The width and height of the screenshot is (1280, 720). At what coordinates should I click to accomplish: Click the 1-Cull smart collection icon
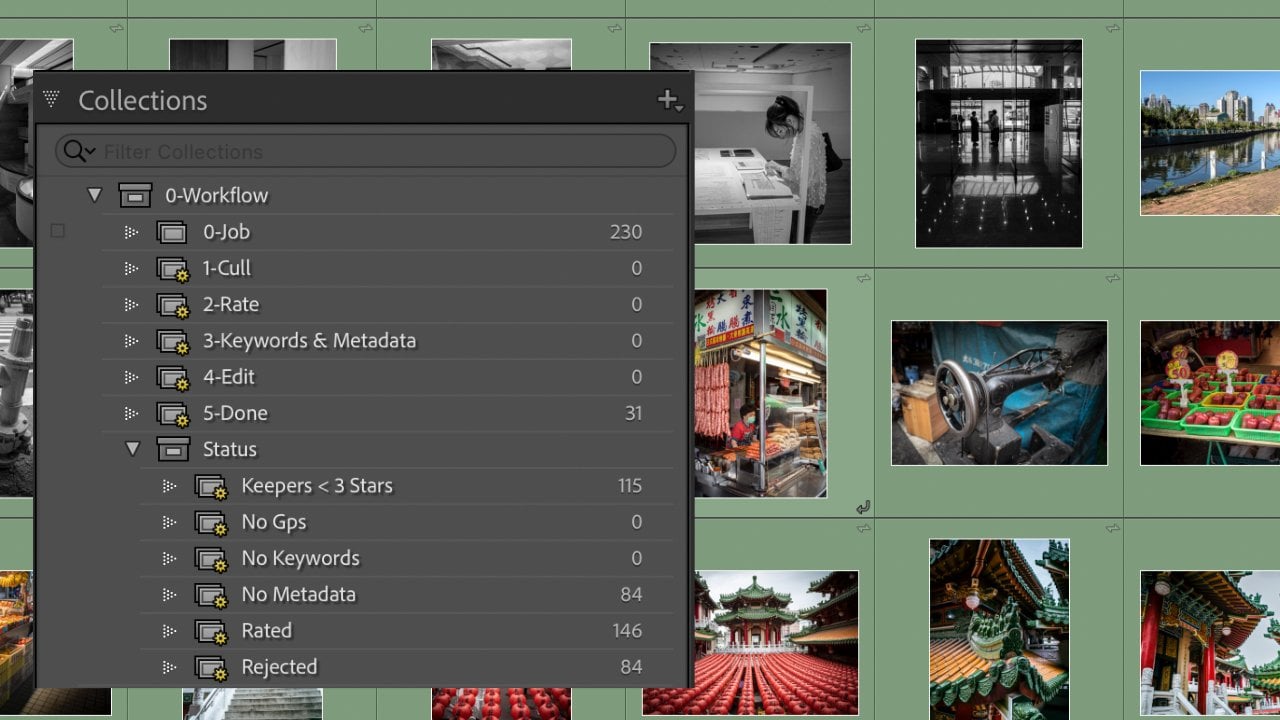coord(173,269)
